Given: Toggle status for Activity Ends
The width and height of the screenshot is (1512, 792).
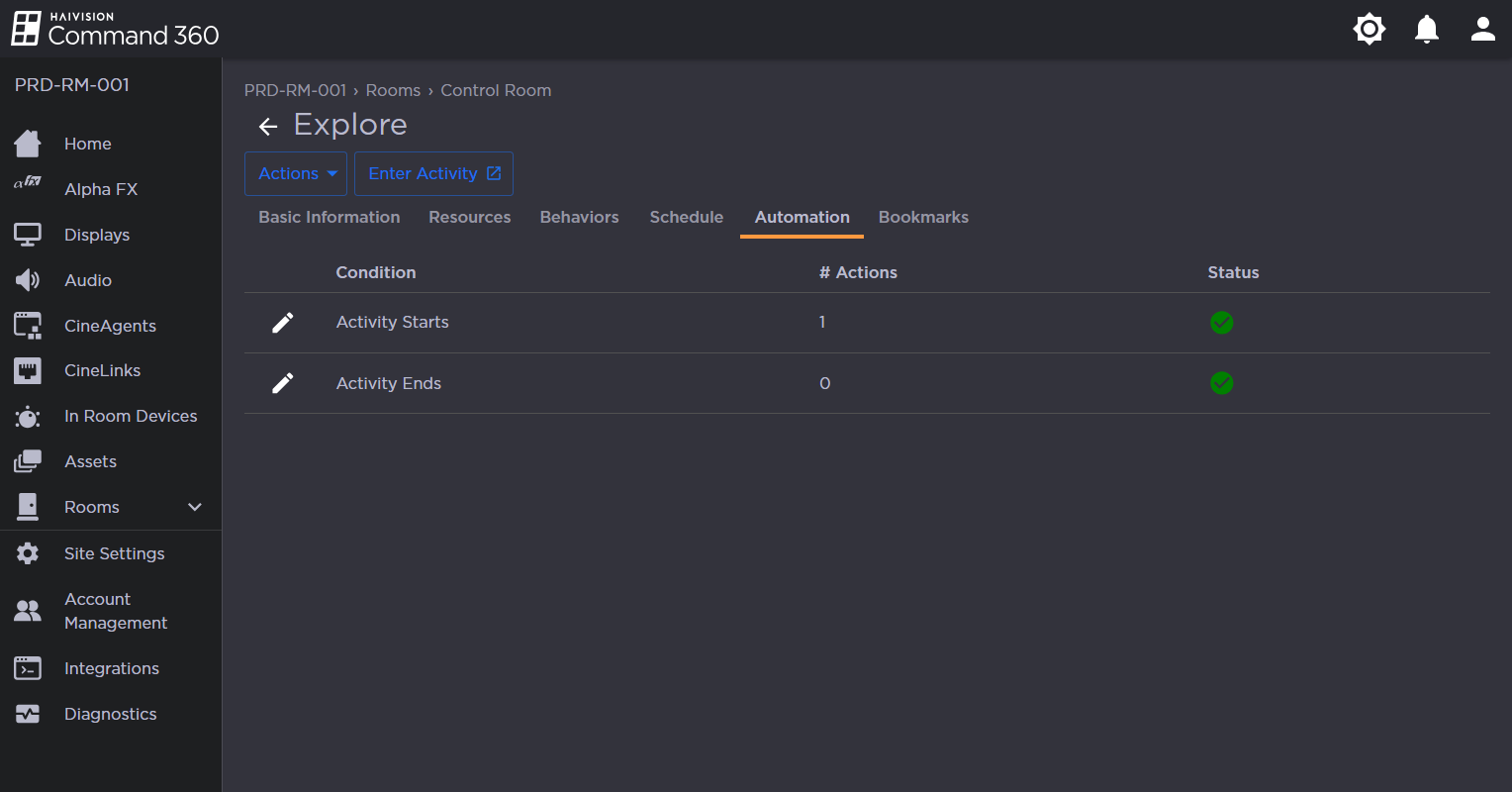Looking at the screenshot, I should [x=1221, y=383].
